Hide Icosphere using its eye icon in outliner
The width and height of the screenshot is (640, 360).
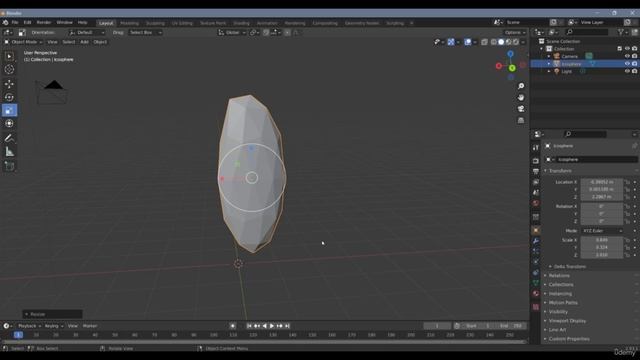point(627,64)
